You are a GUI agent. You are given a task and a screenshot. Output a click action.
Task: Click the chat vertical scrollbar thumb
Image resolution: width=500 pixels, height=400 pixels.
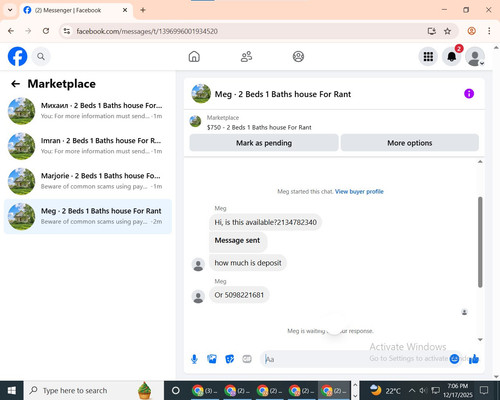click(x=480, y=242)
